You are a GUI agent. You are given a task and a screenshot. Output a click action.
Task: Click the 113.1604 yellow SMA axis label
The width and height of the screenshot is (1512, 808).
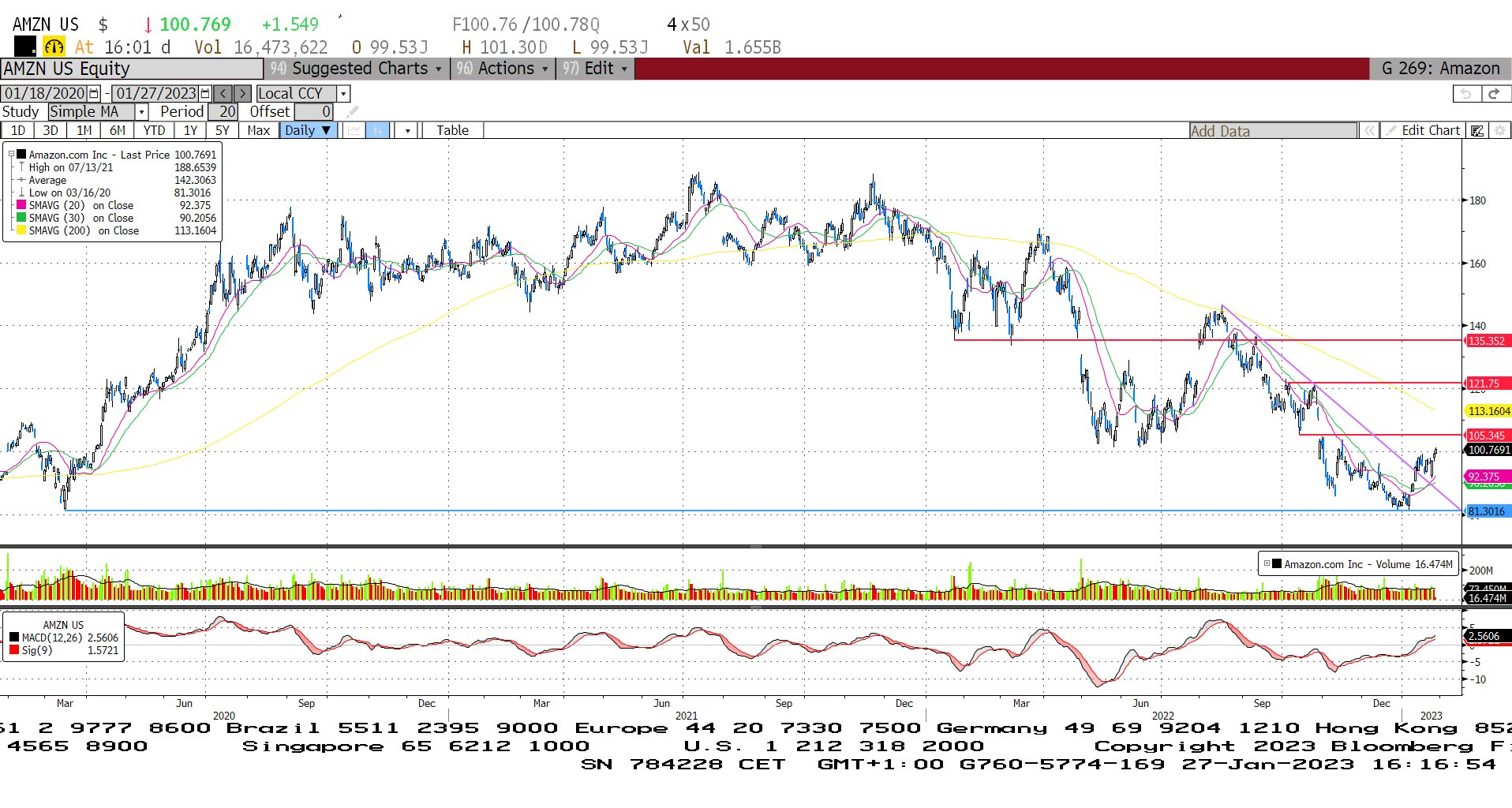(1488, 411)
